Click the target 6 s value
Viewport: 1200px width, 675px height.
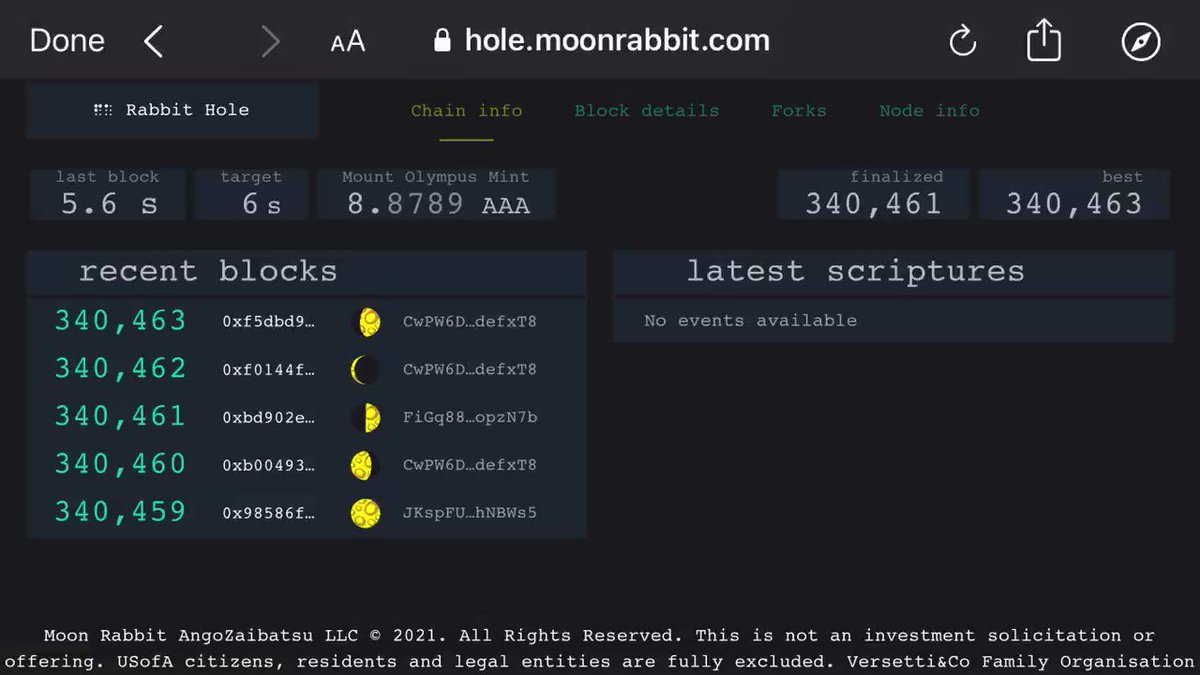(x=262, y=204)
